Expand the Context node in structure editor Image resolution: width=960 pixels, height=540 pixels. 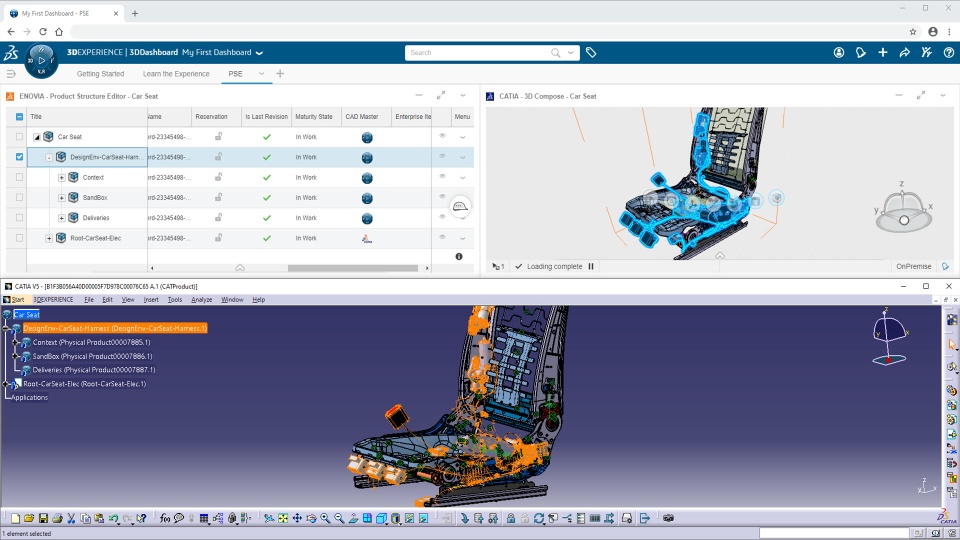pyautogui.click(x=62, y=178)
